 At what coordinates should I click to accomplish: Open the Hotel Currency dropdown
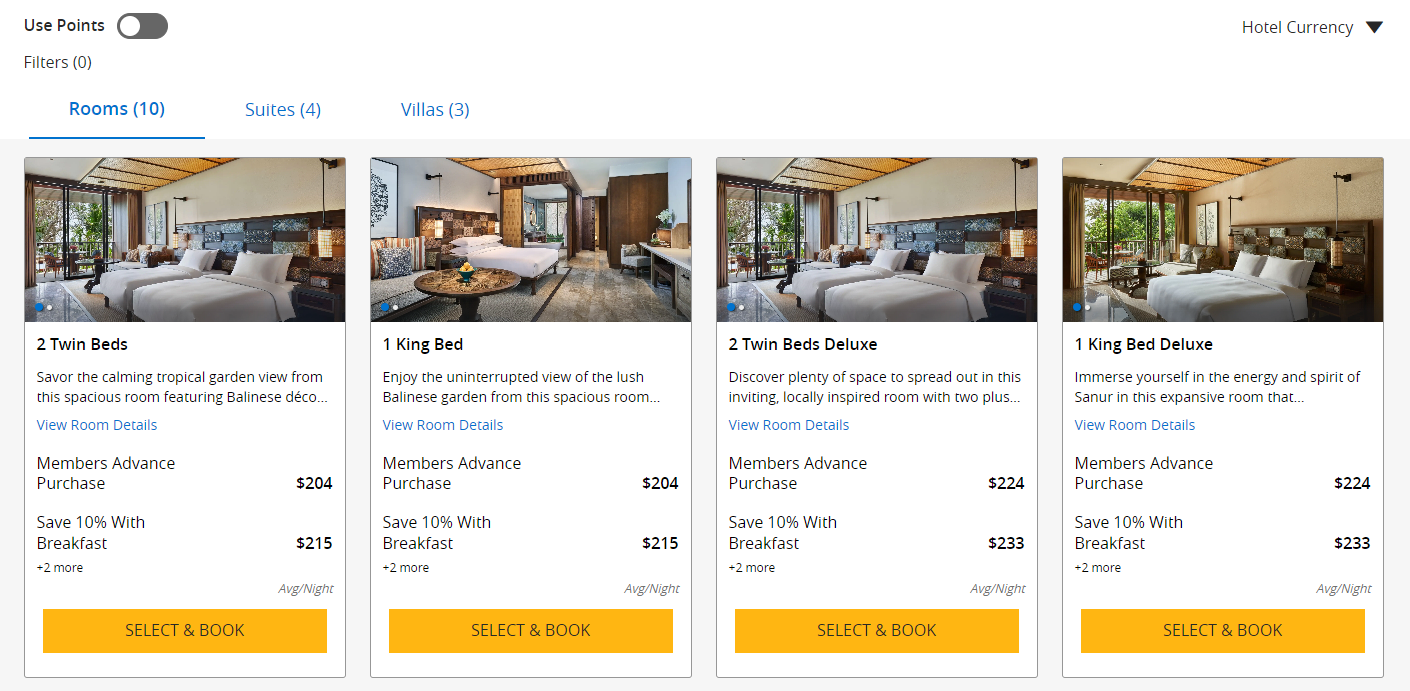pyautogui.click(x=1312, y=27)
